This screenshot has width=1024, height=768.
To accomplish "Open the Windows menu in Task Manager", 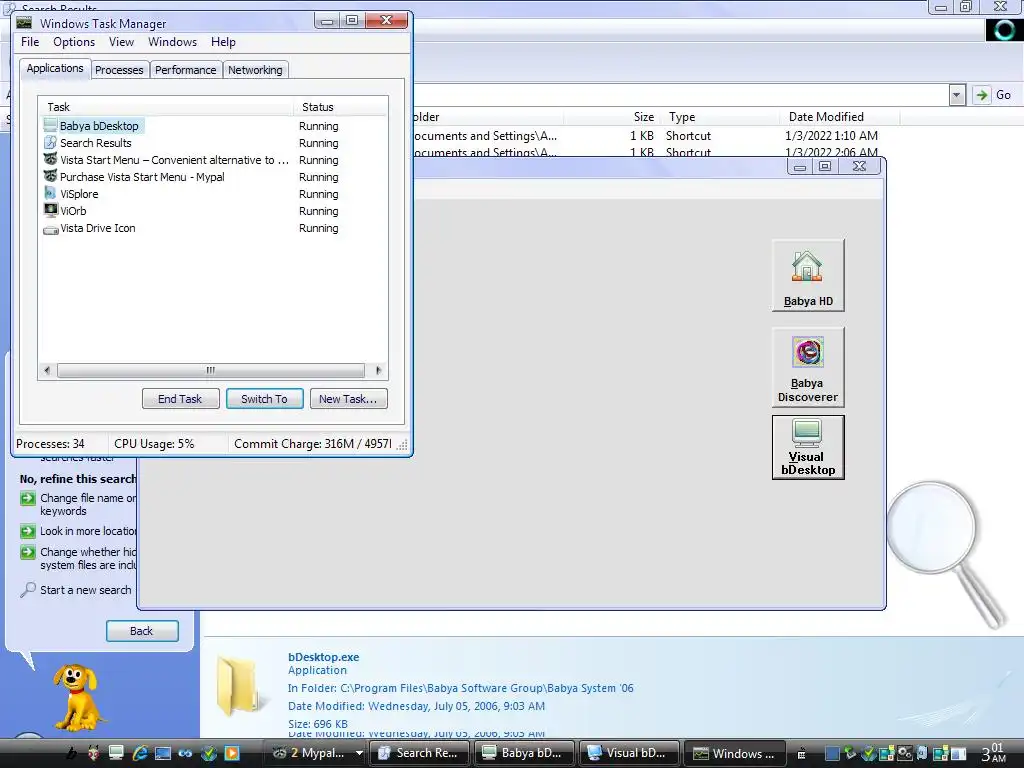I will tap(172, 42).
